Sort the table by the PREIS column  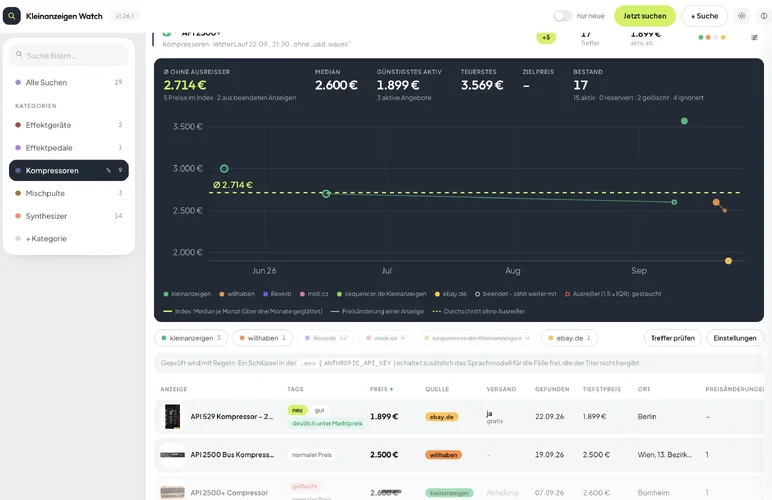pos(382,389)
